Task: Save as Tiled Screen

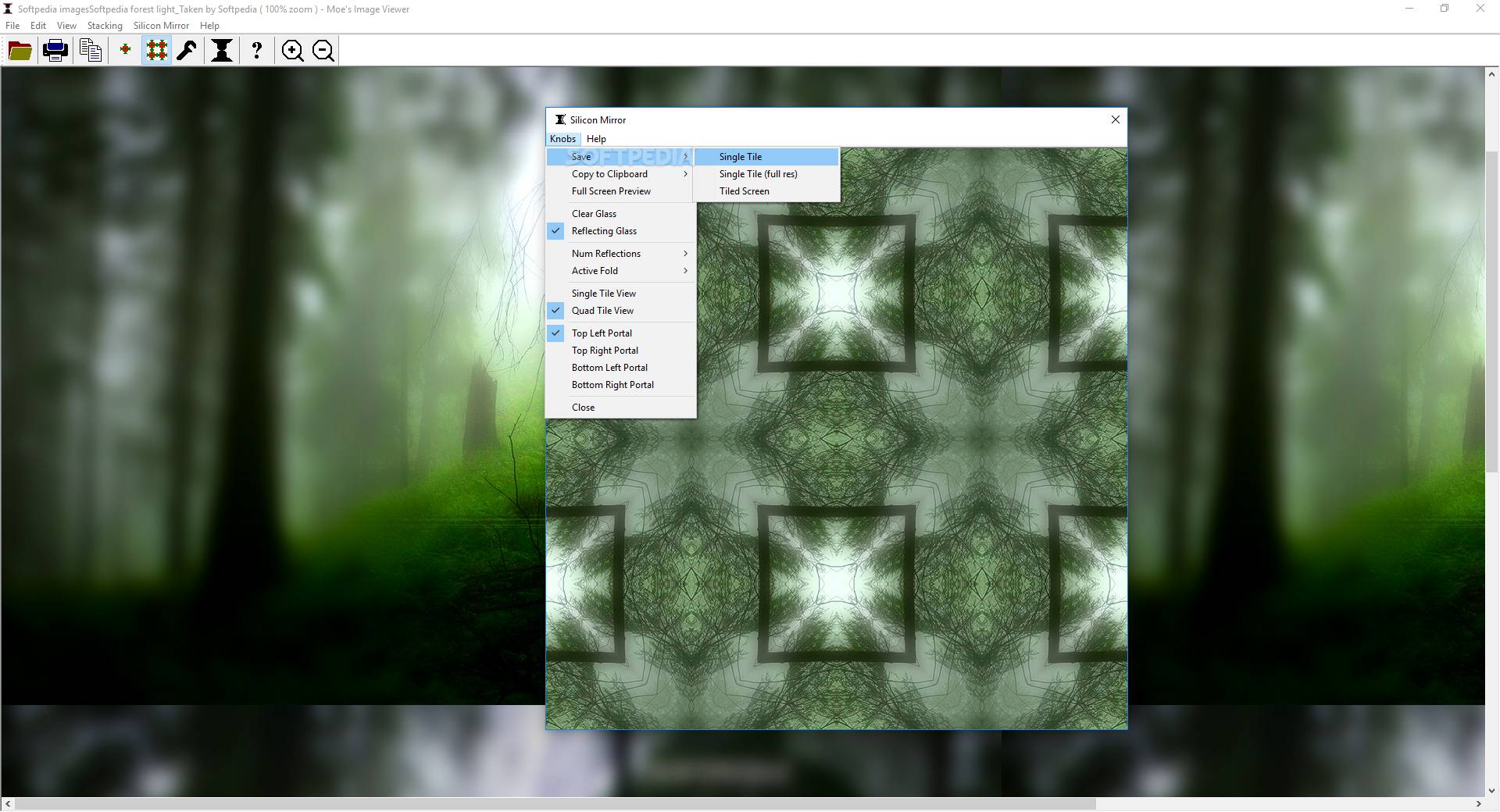Action: click(766, 191)
